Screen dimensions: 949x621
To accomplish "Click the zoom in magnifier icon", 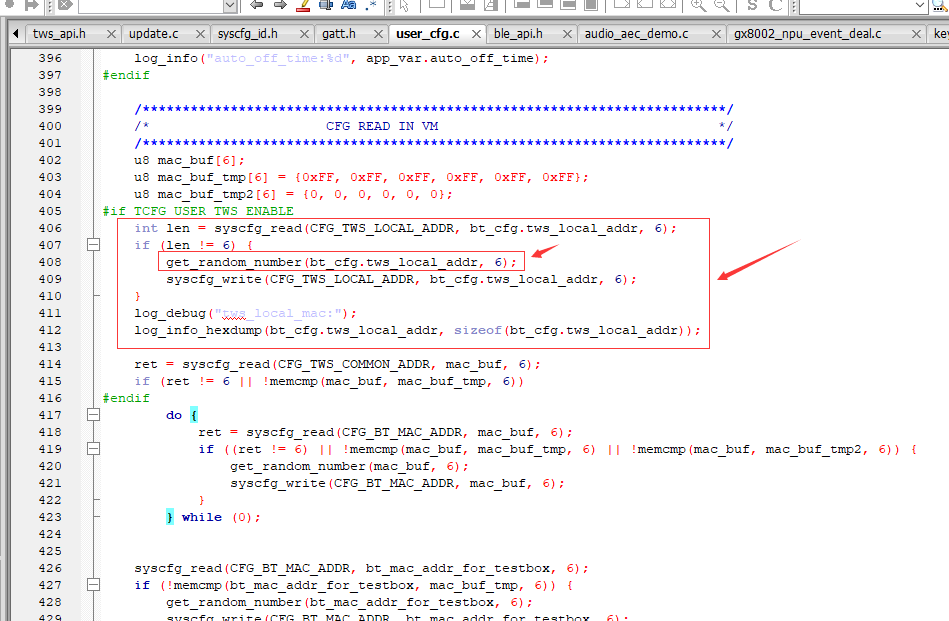I will 698,5.
